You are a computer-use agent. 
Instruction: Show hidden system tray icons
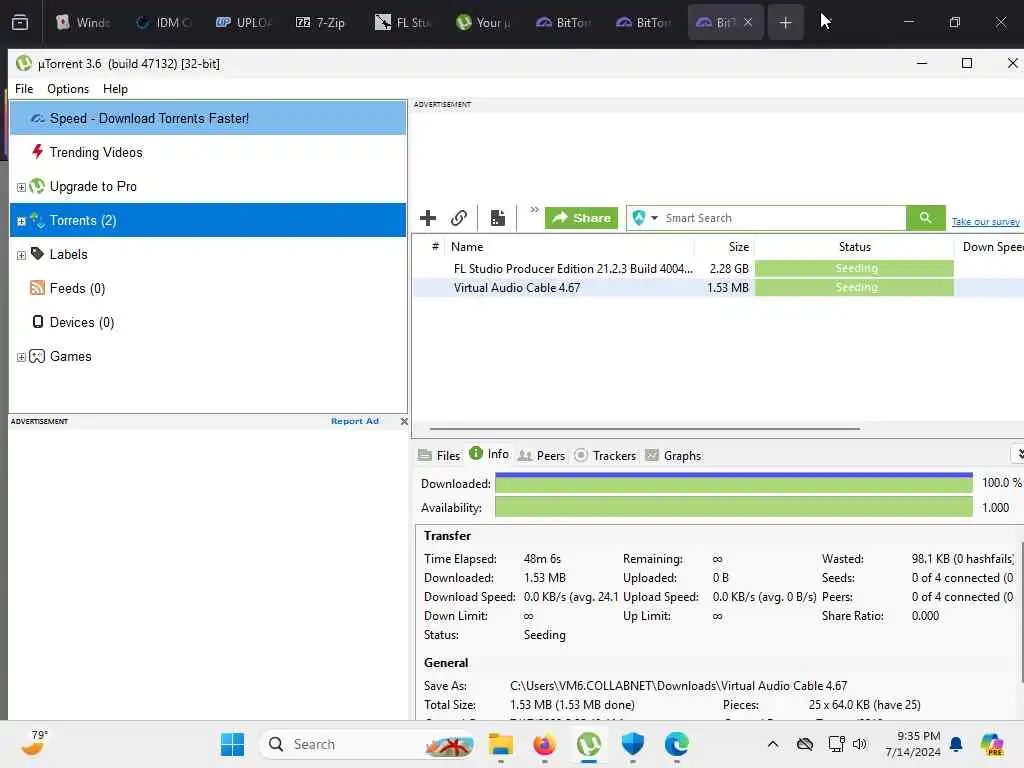tap(773, 744)
